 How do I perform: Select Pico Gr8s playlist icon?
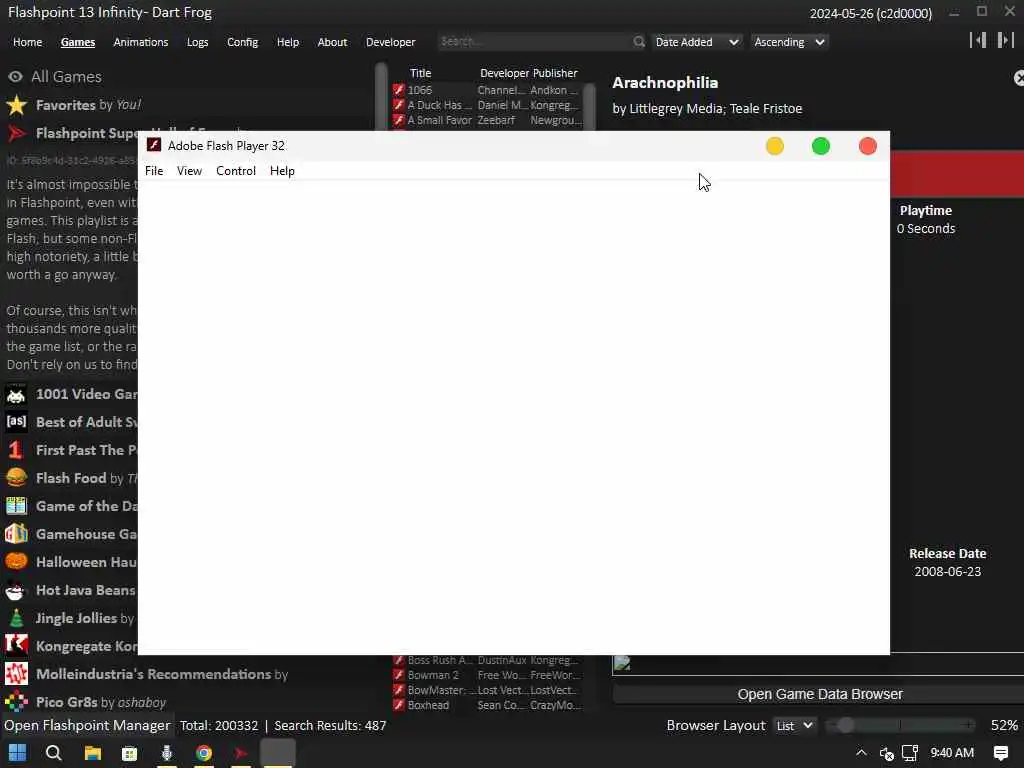(16, 702)
